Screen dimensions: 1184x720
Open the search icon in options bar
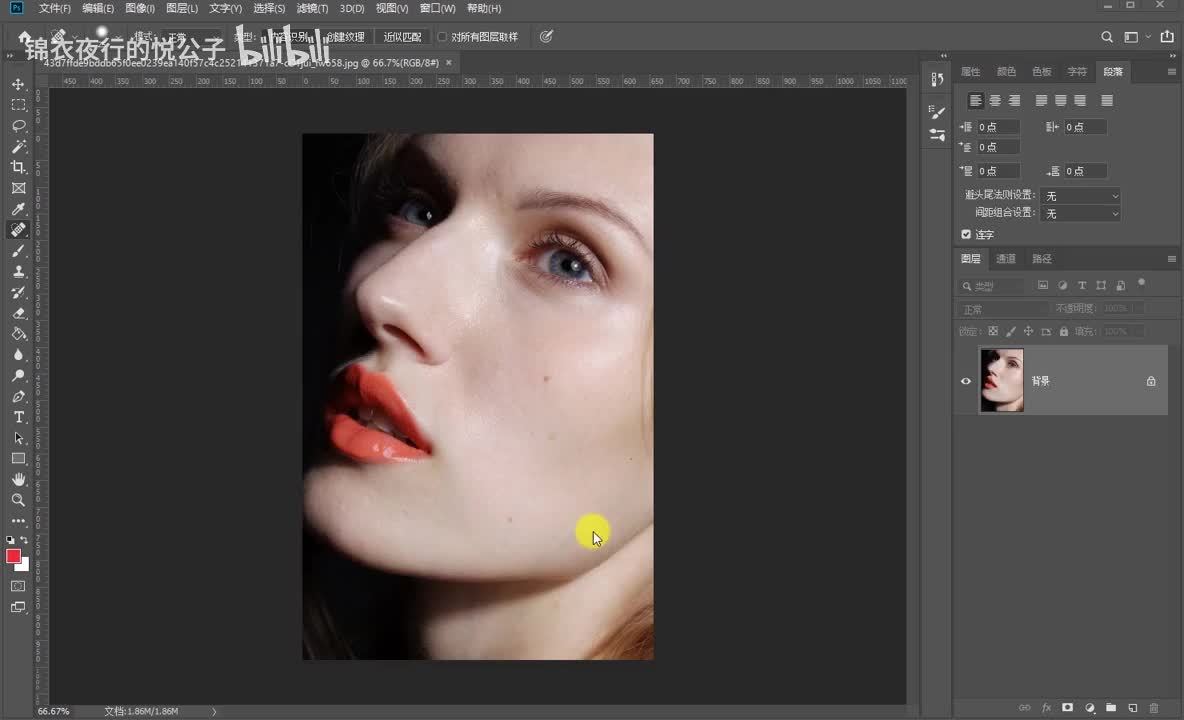[1107, 36]
